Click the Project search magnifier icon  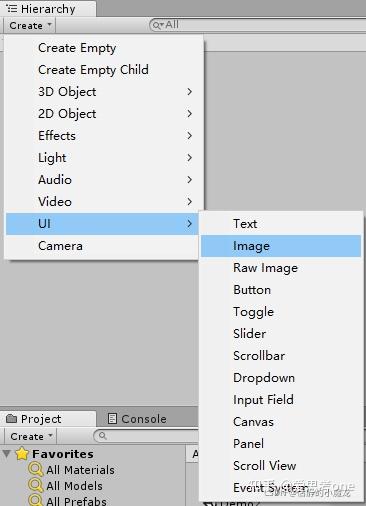tap(103, 436)
